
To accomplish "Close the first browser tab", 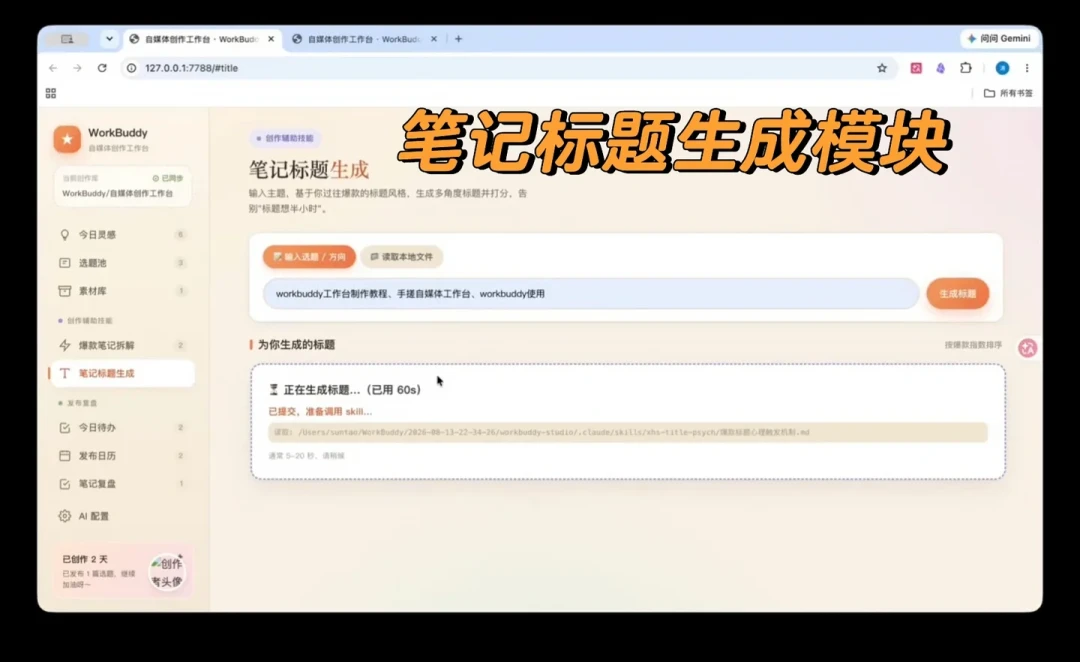I will (x=271, y=39).
